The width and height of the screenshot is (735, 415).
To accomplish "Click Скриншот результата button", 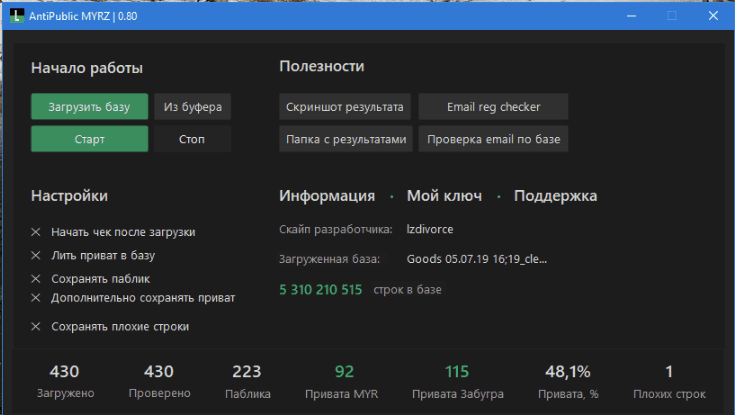I will (345, 106).
